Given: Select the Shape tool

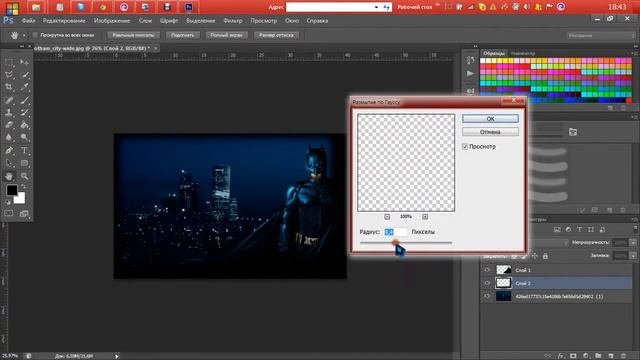Looking at the screenshot, I should point(24,163).
